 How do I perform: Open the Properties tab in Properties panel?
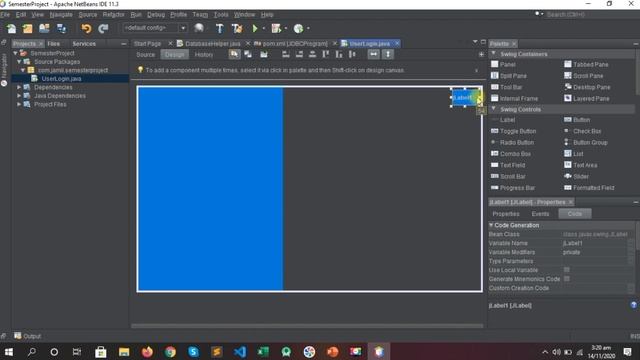(x=506, y=214)
